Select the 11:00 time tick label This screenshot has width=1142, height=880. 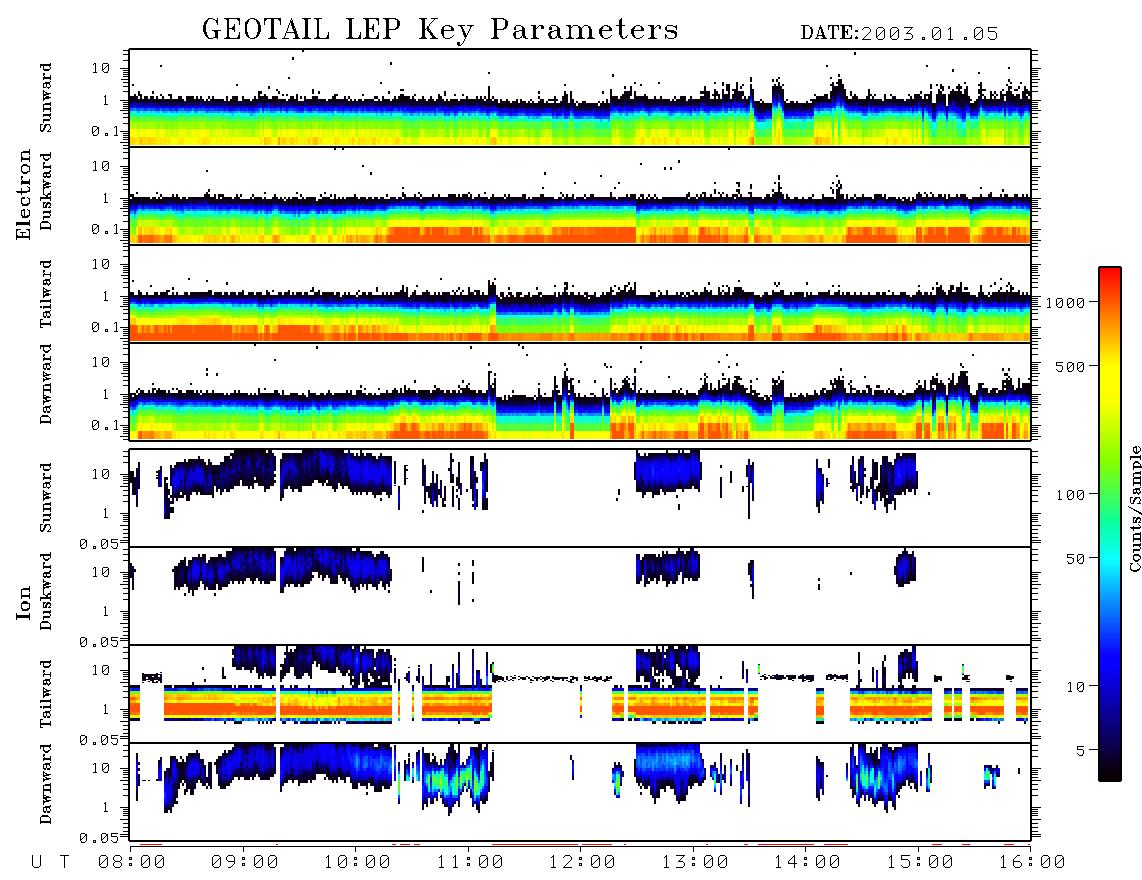point(470,862)
